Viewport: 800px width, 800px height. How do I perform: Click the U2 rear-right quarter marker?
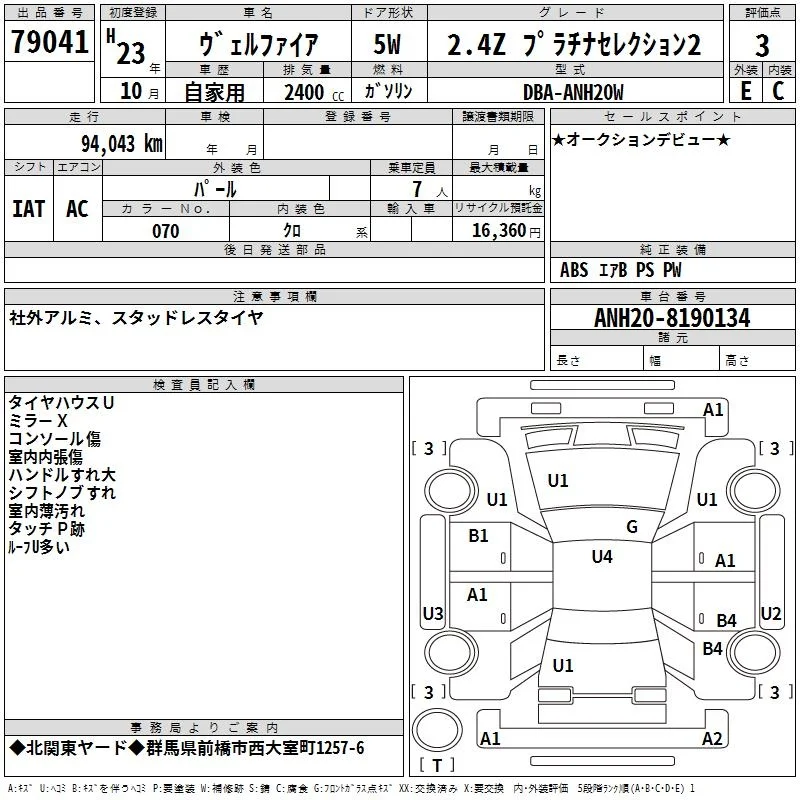(771, 613)
